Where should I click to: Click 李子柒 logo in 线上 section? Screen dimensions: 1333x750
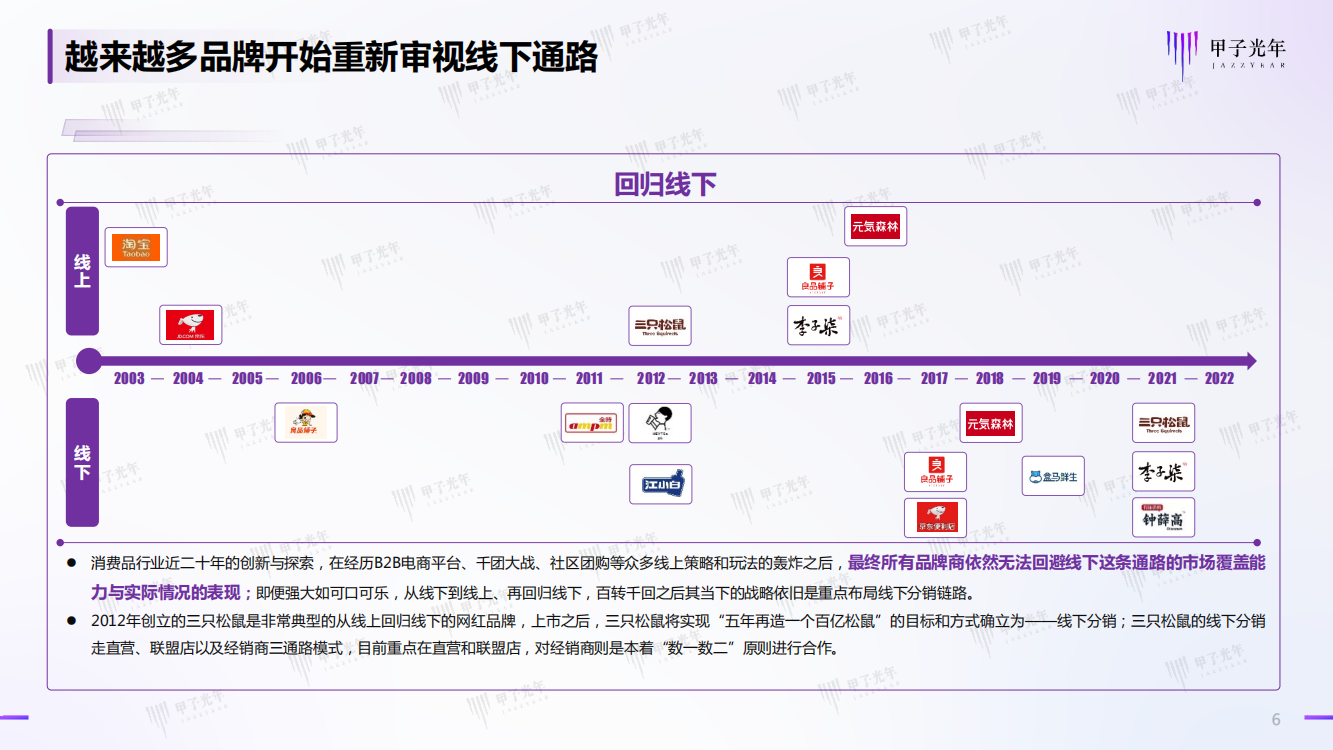click(818, 325)
